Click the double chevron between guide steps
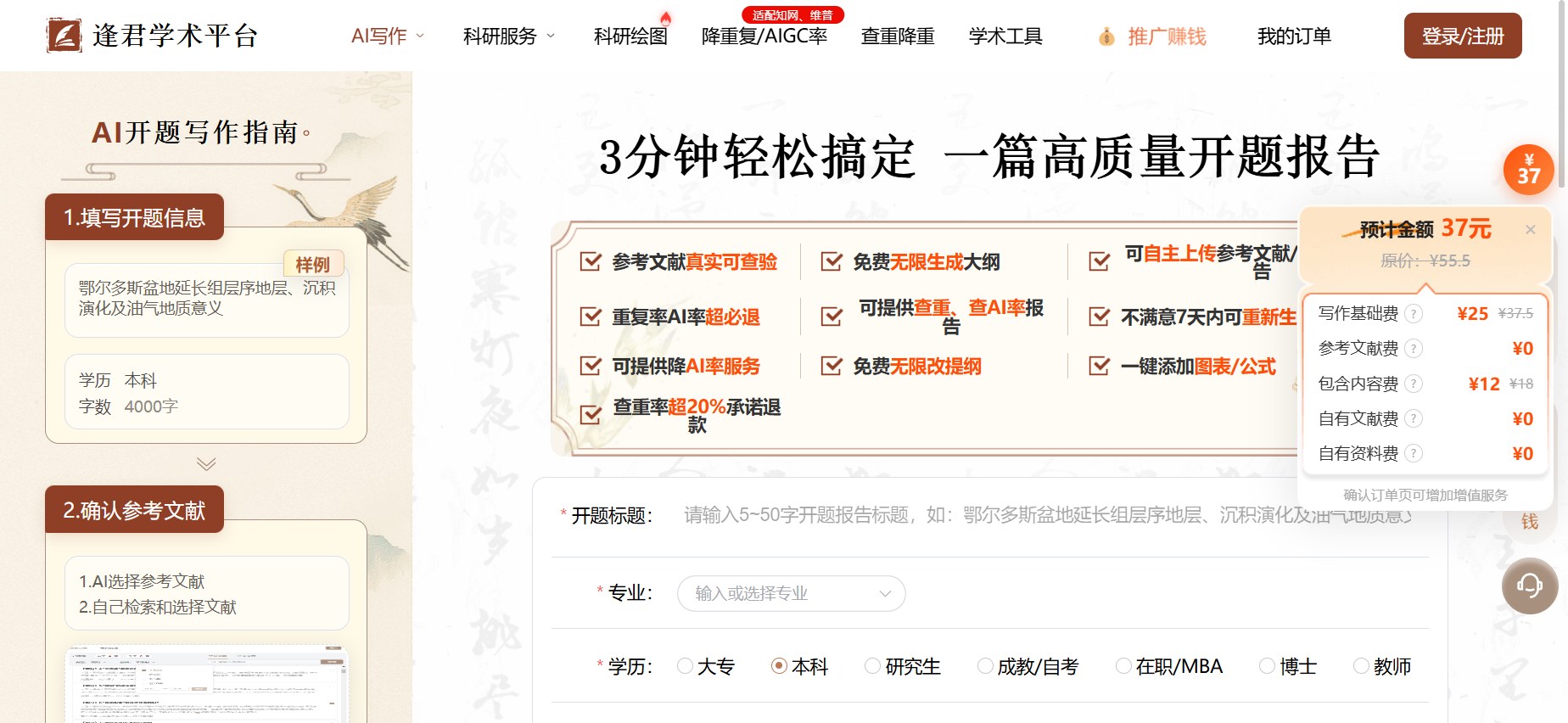This screenshot has width=1568, height=723. coord(206,463)
